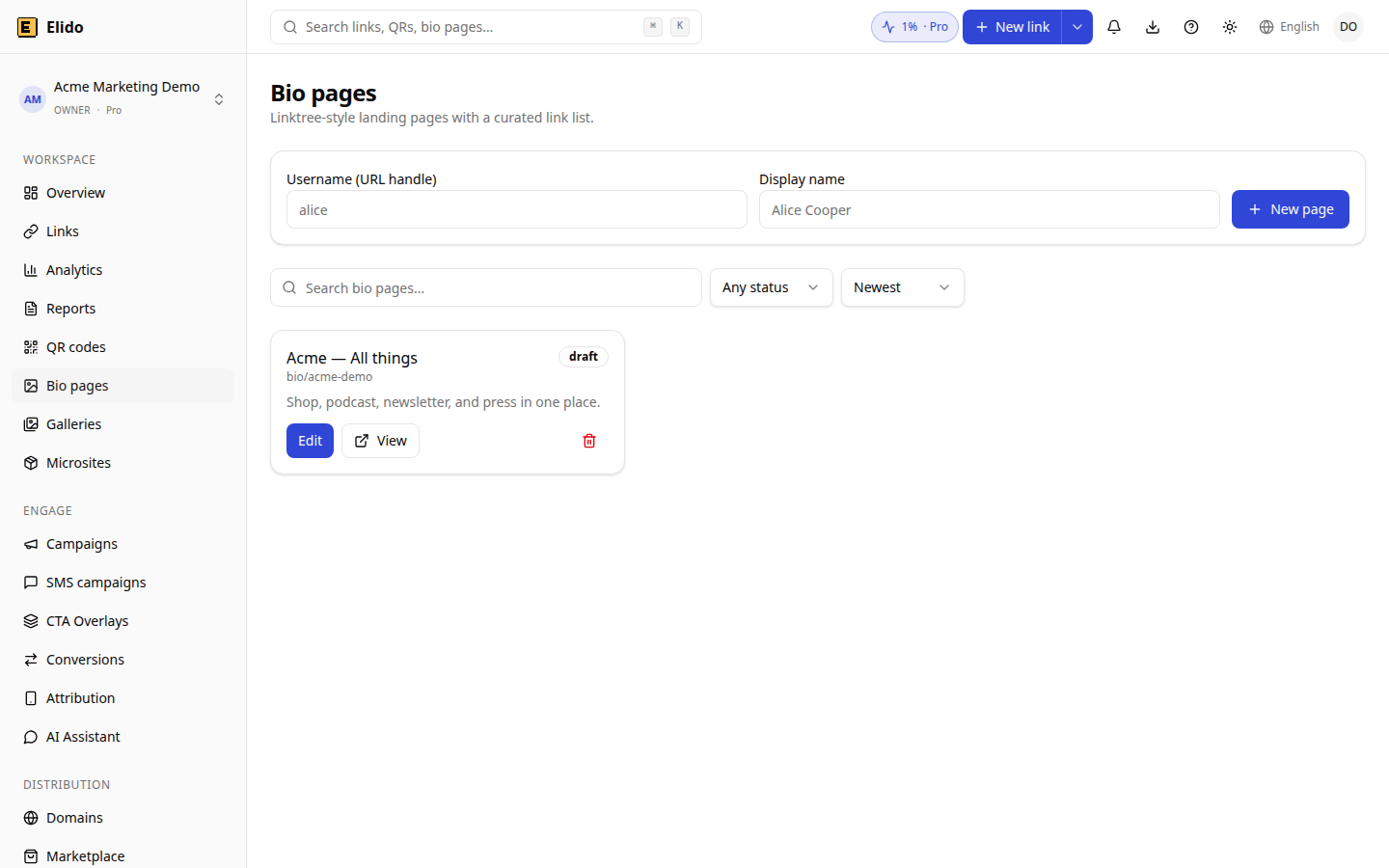View the Acme bio page

(380, 441)
